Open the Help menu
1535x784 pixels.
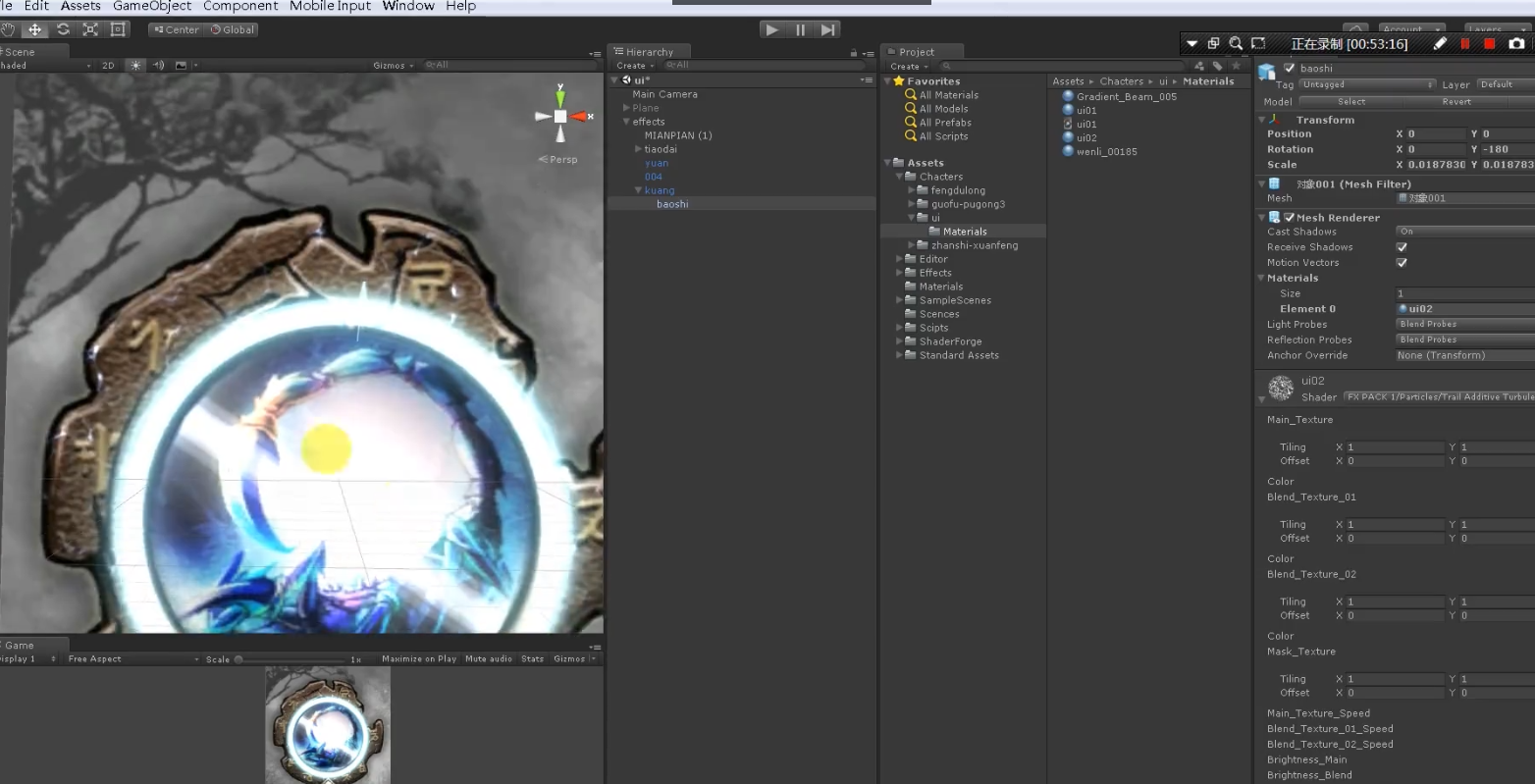click(461, 6)
